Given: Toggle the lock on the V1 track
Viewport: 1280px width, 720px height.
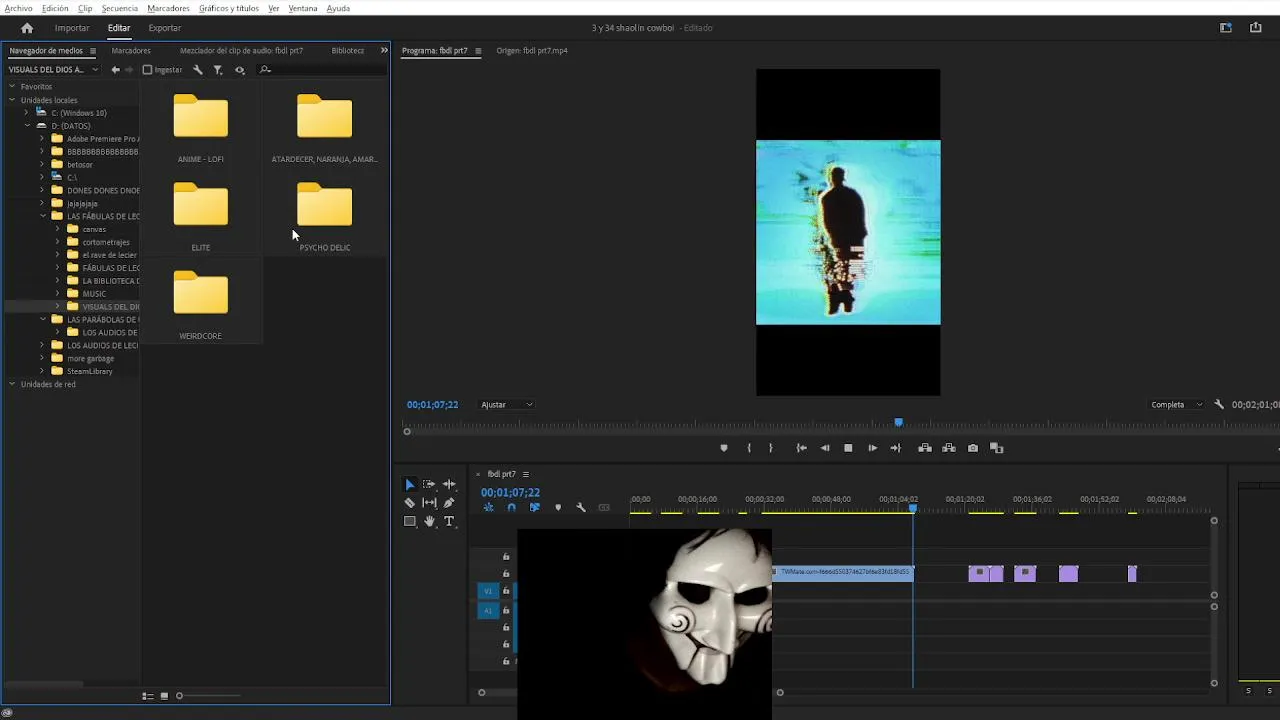Looking at the screenshot, I should point(506,591).
